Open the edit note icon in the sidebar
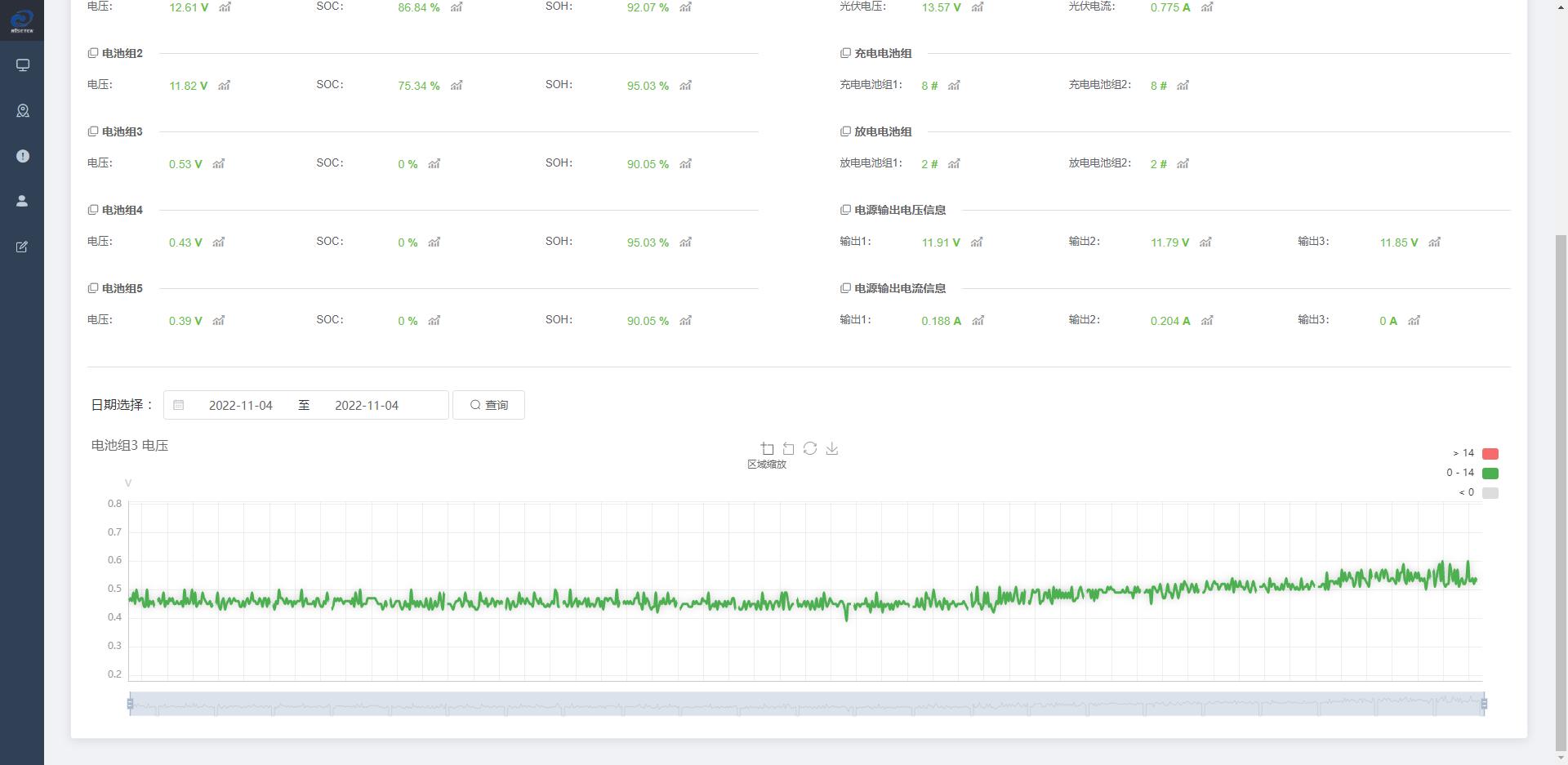This screenshot has width=1568, height=765. [22, 247]
